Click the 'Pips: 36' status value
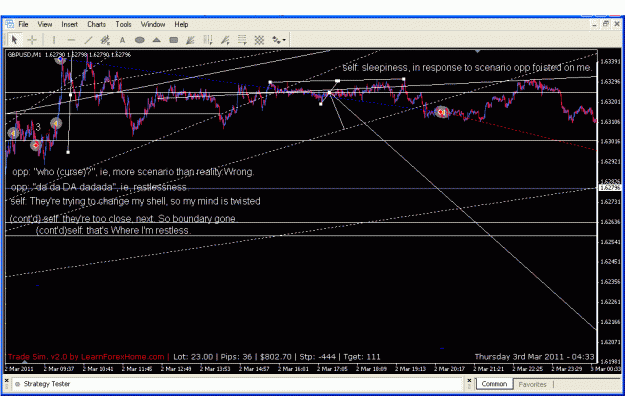Screen dimensions: 625x396 [x=236, y=357]
